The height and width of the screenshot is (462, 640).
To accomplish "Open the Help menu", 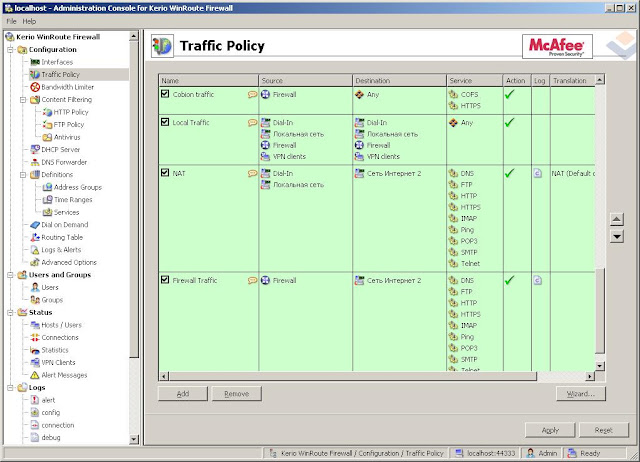I will click(x=29, y=21).
